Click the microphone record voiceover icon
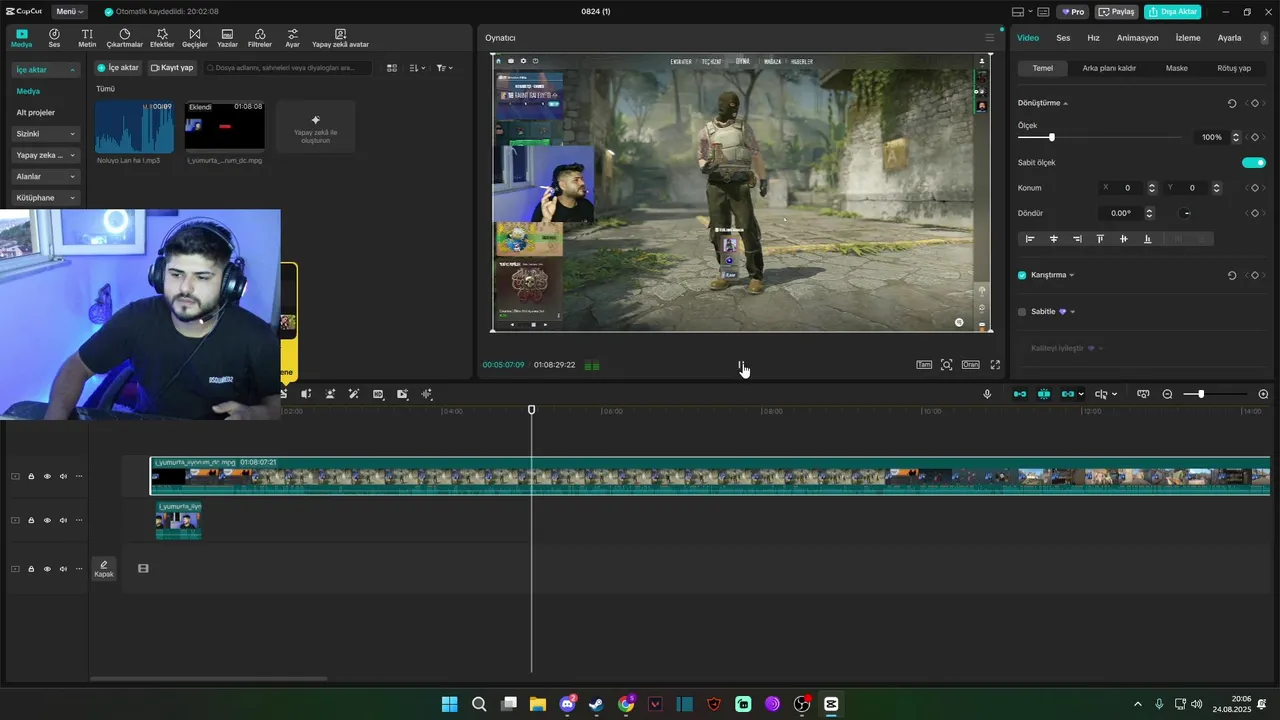 987,394
